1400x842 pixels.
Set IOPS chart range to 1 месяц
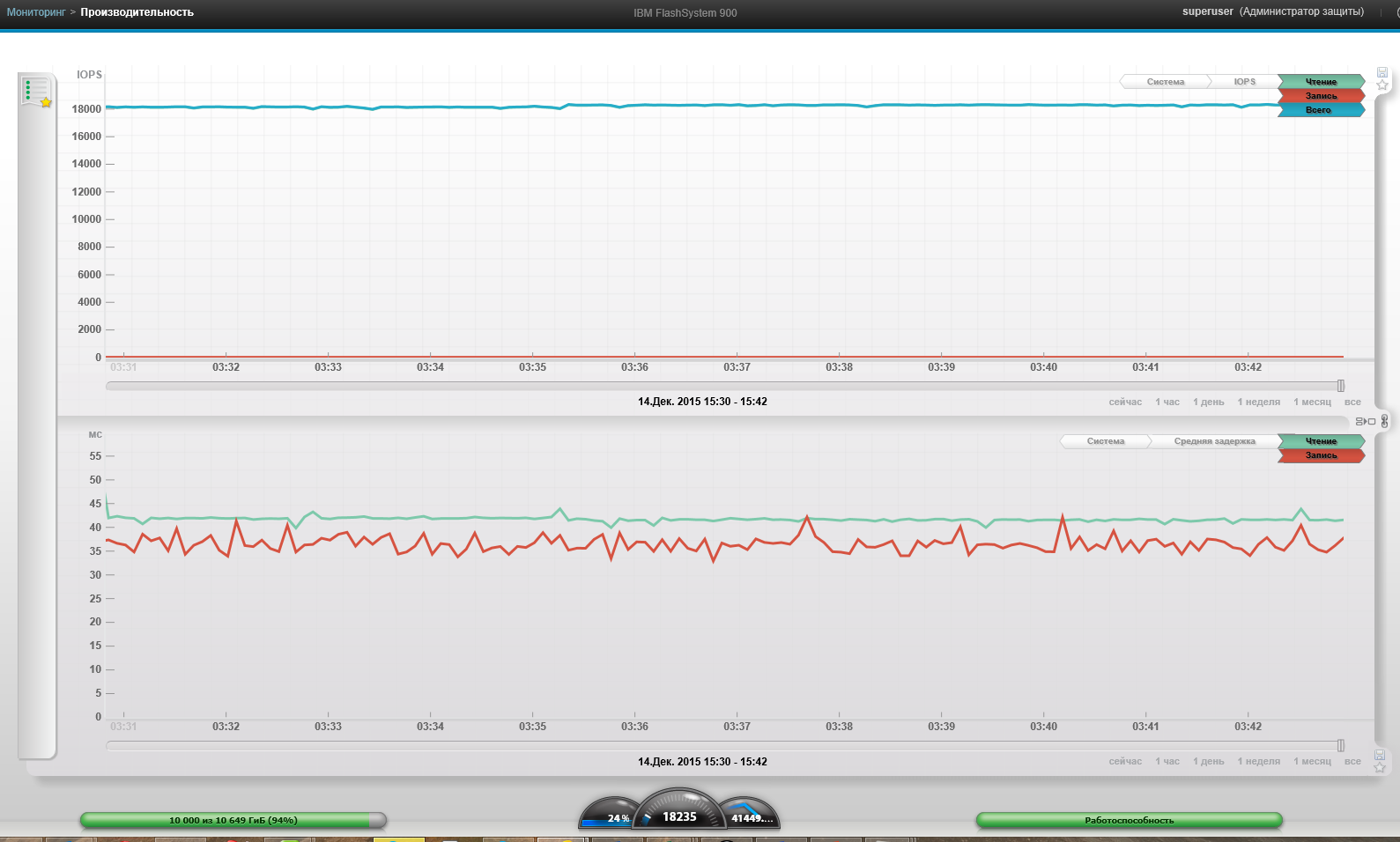[1313, 402]
